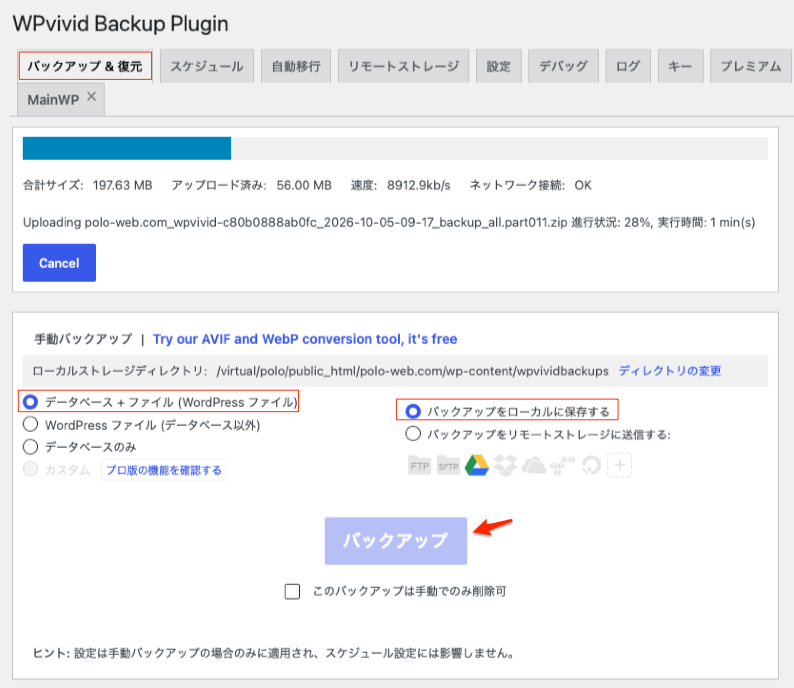Screen dimensions: 794x688
Task: Select the FTP remote storage icon
Action: (x=419, y=466)
